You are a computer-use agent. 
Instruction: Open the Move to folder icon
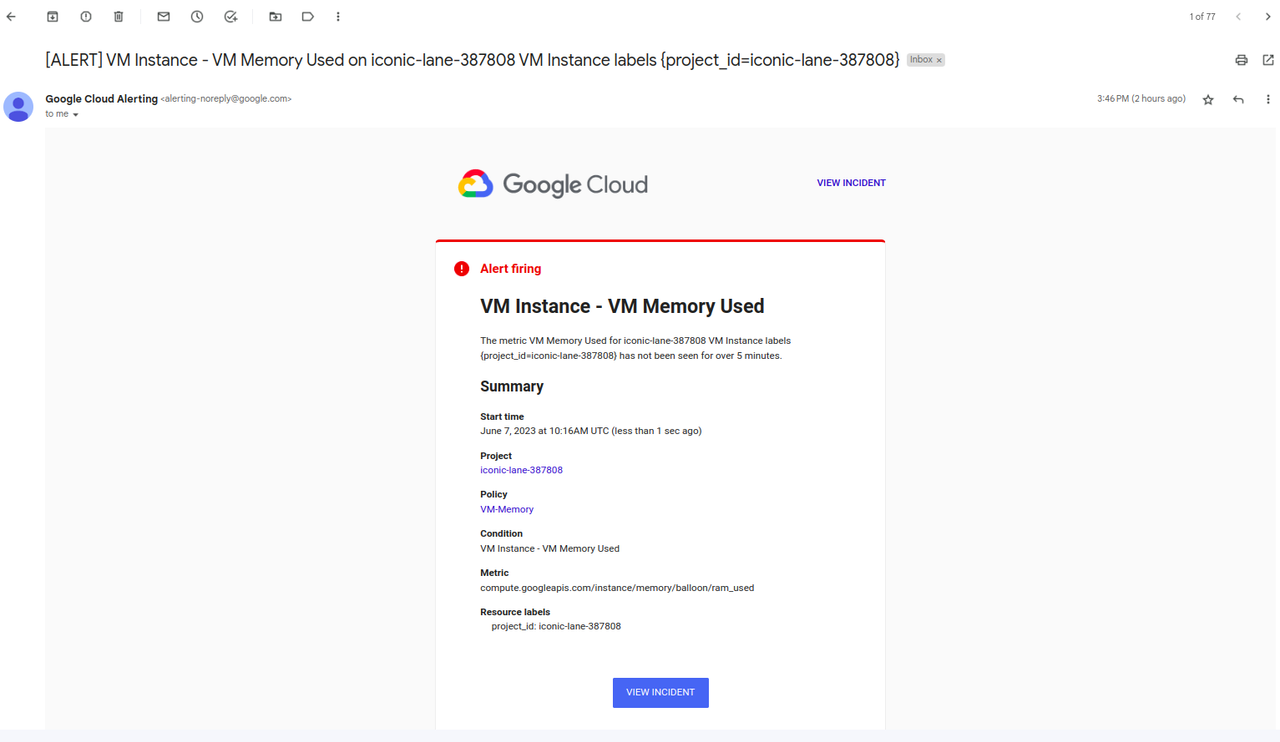click(275, 17)
